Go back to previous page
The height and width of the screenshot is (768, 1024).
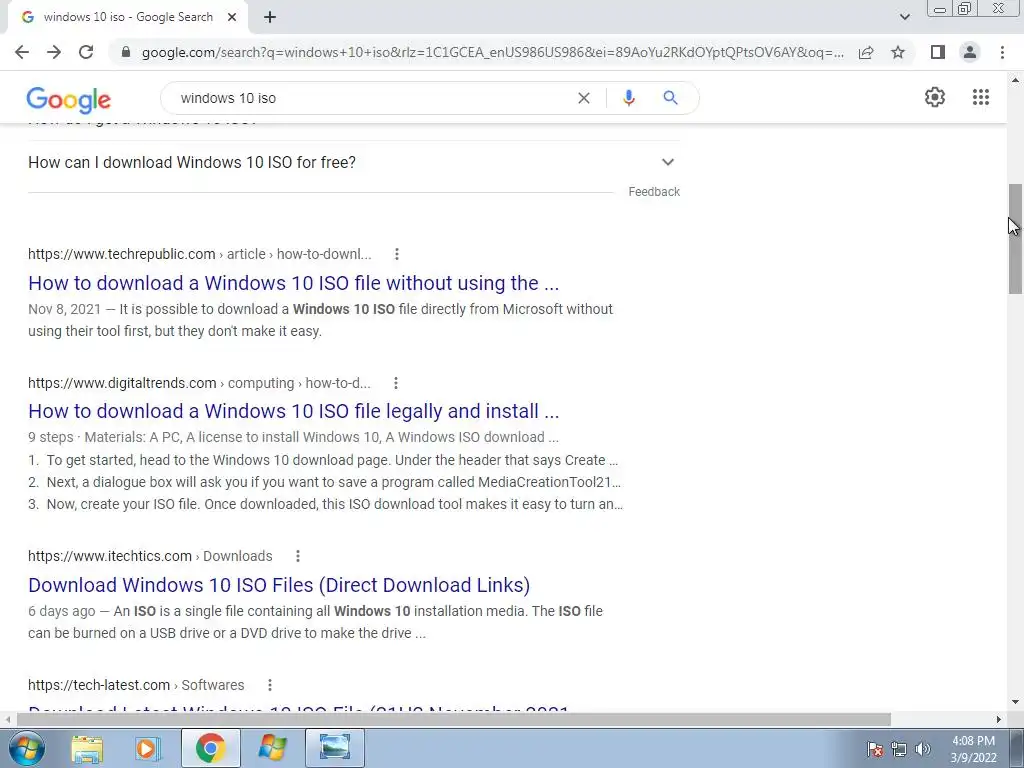pos(22,52)
